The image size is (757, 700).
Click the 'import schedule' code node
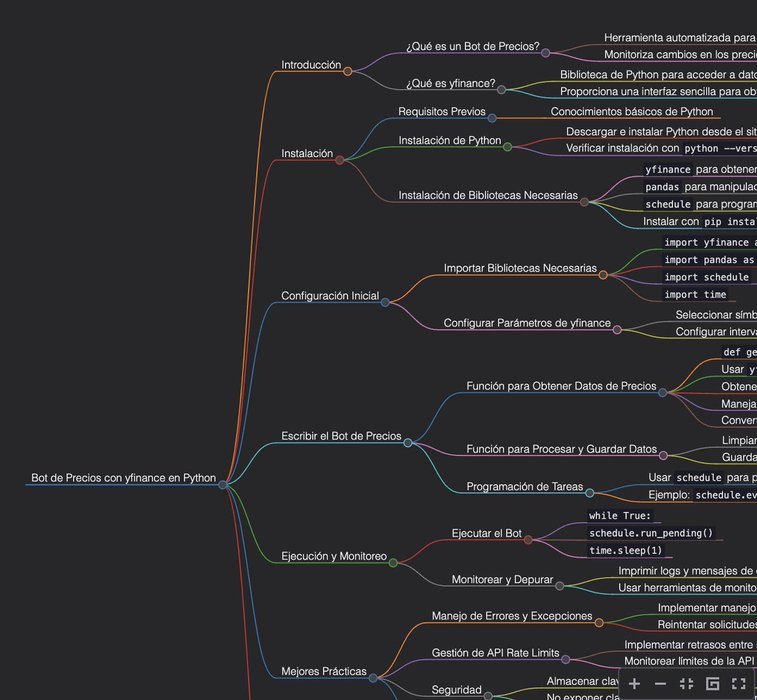707,277
